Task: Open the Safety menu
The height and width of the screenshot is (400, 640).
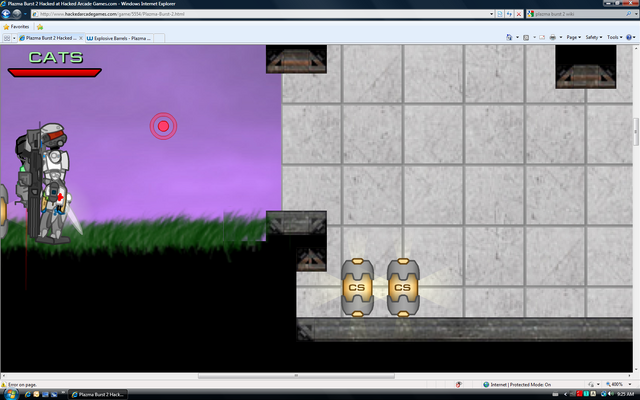Action: [594, 37]
